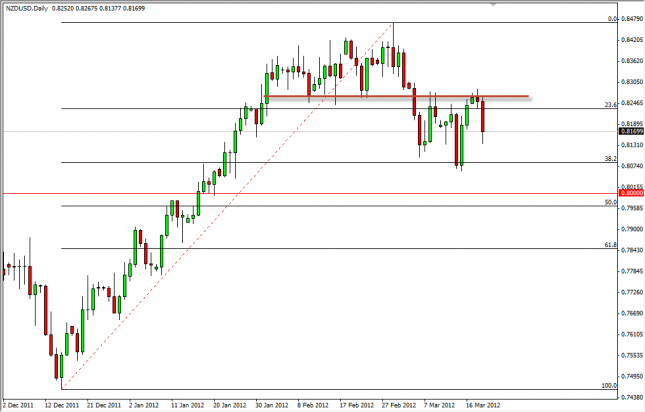Click price axis value 0.80740
Screen dimensions: 645x412
(632, 166)
